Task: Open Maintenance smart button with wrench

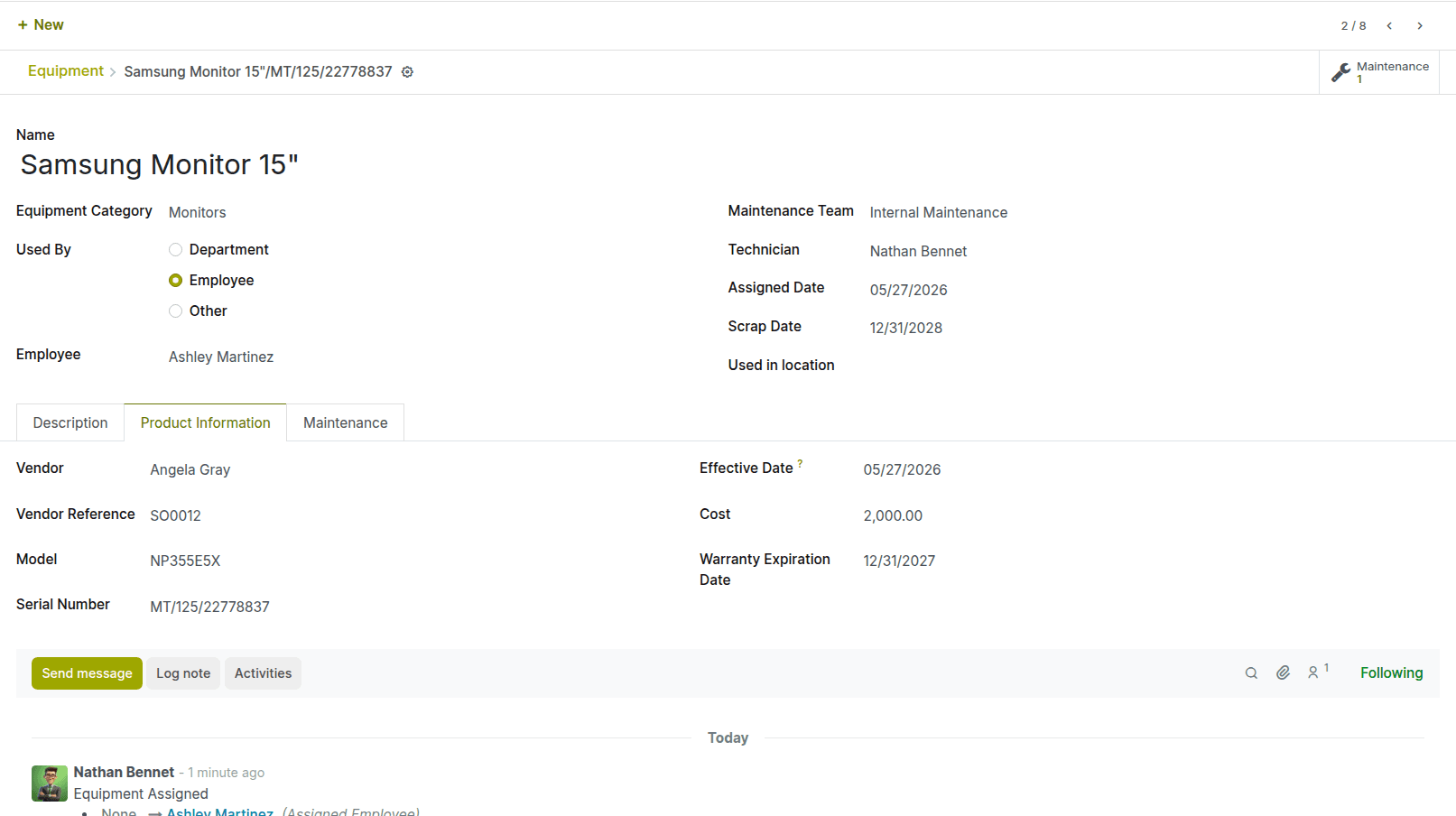Action: 1379,72
